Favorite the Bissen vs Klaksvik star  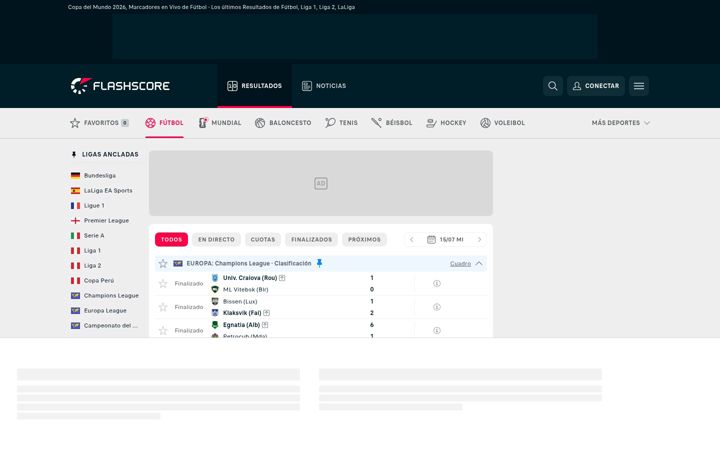pos(163,307)
